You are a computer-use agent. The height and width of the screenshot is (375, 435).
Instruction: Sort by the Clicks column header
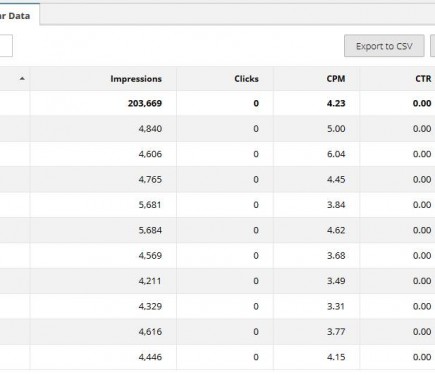(x=246, y=79)
